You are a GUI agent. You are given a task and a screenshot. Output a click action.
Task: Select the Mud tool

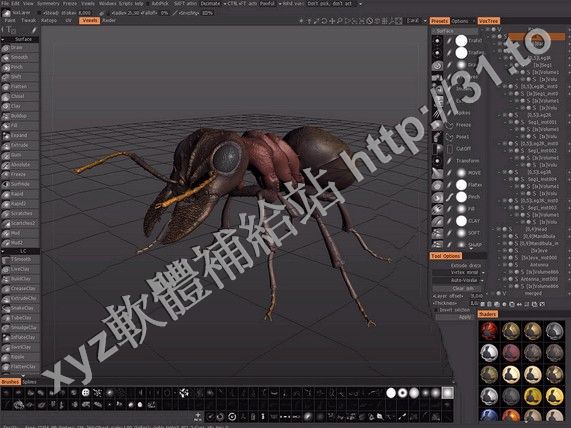20,233
